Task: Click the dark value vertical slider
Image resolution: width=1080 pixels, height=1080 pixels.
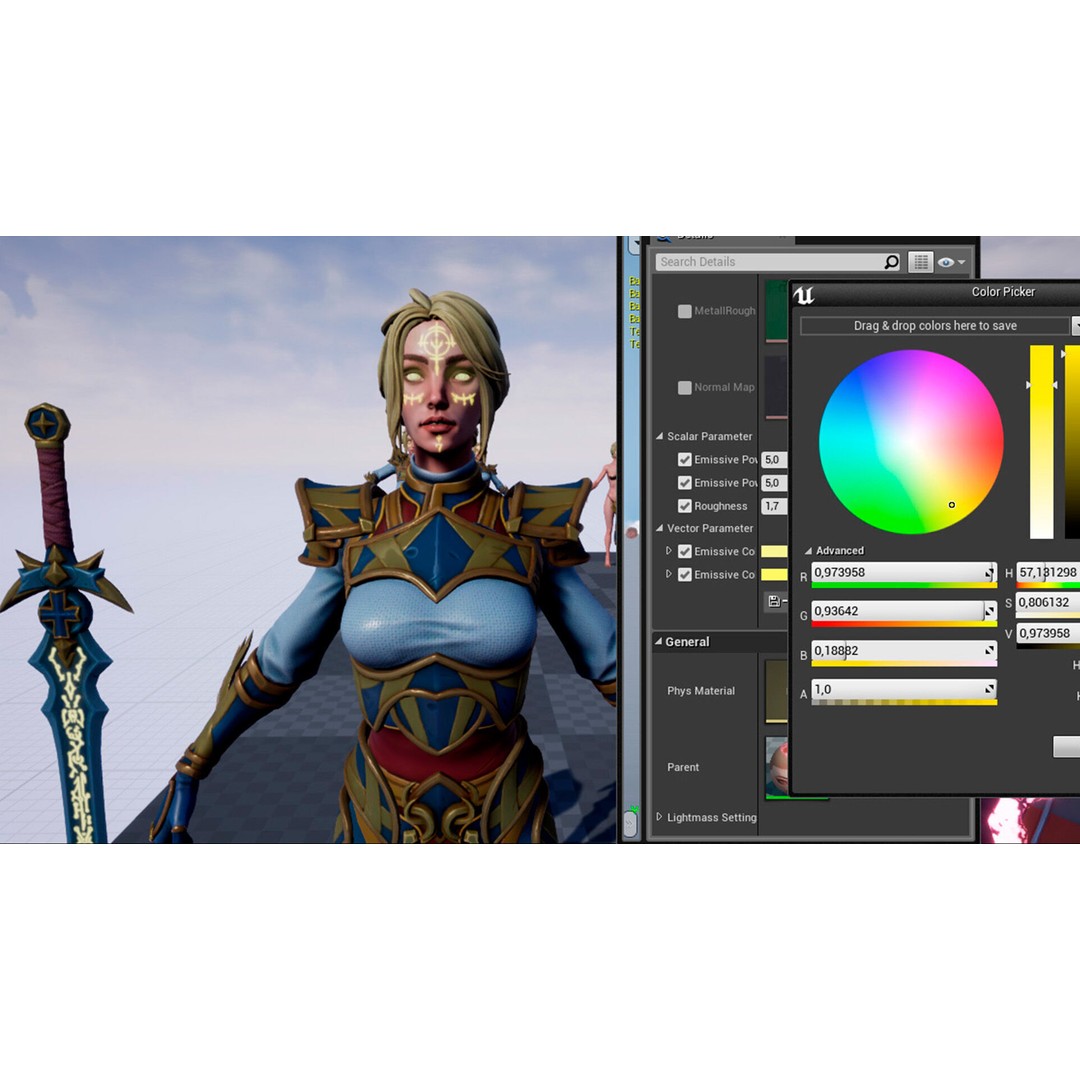Action: point(1072,442)
